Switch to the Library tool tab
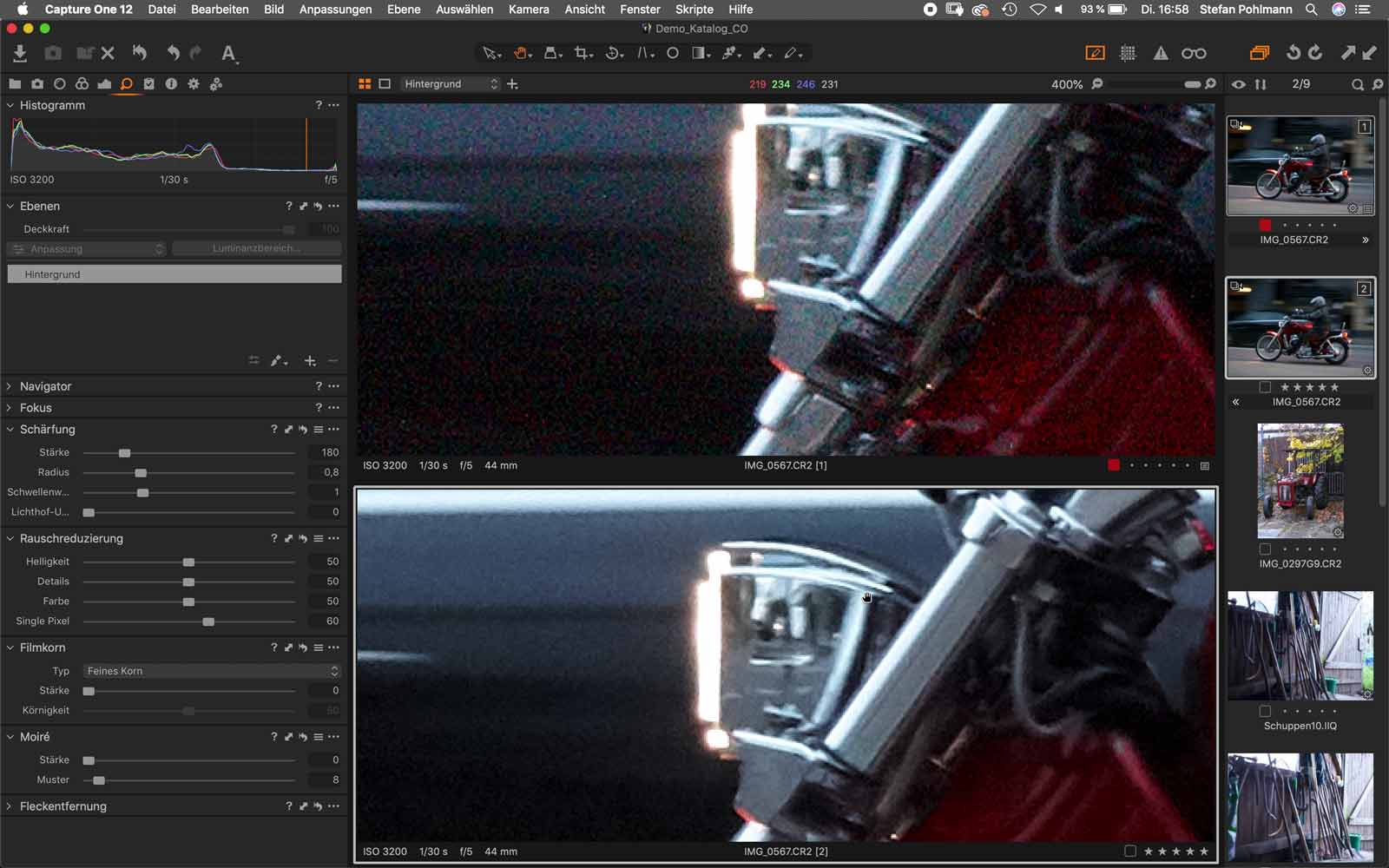This screenshot has width=1389, height=868. pyautogui.click(x=15, y=83)
